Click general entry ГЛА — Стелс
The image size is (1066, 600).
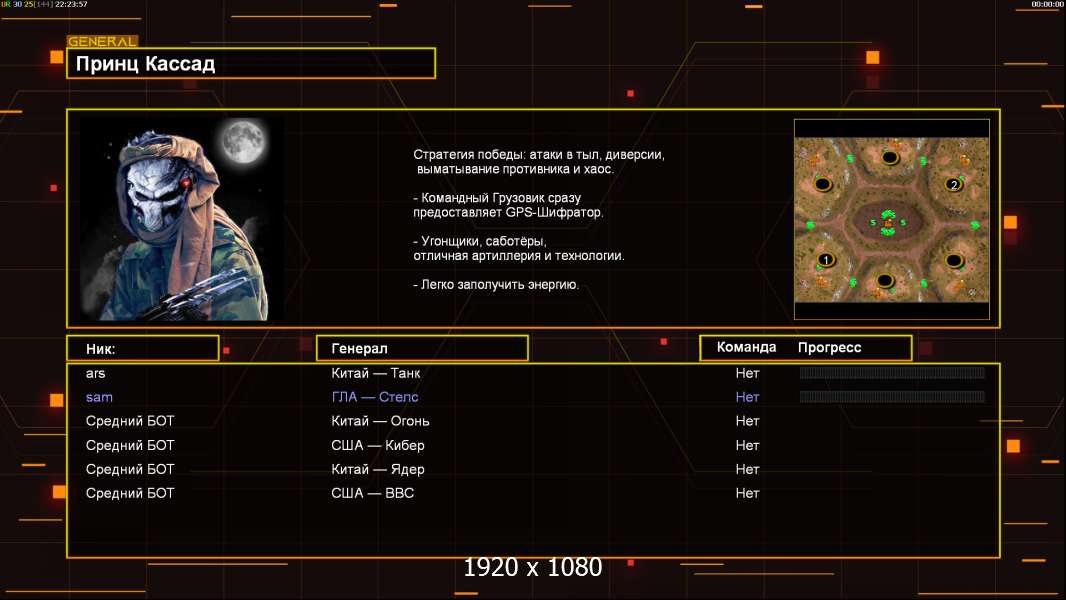375,397
